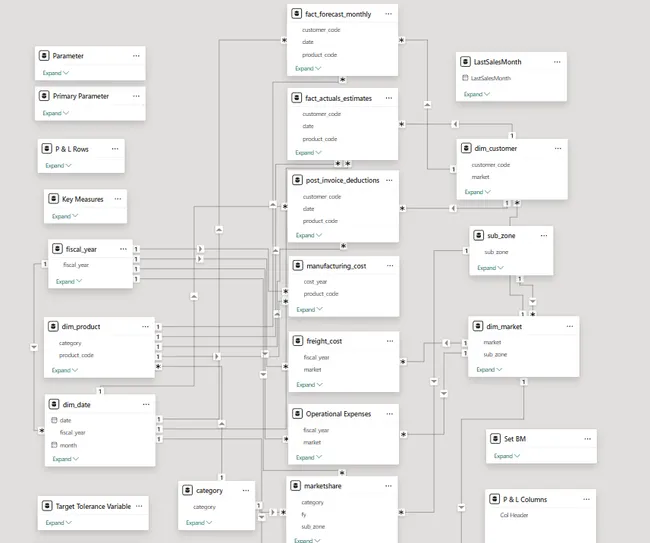This screenshot has height=543, width=650.
Task: Select market field in dim_customer
Action: click(x=480, y=177)
